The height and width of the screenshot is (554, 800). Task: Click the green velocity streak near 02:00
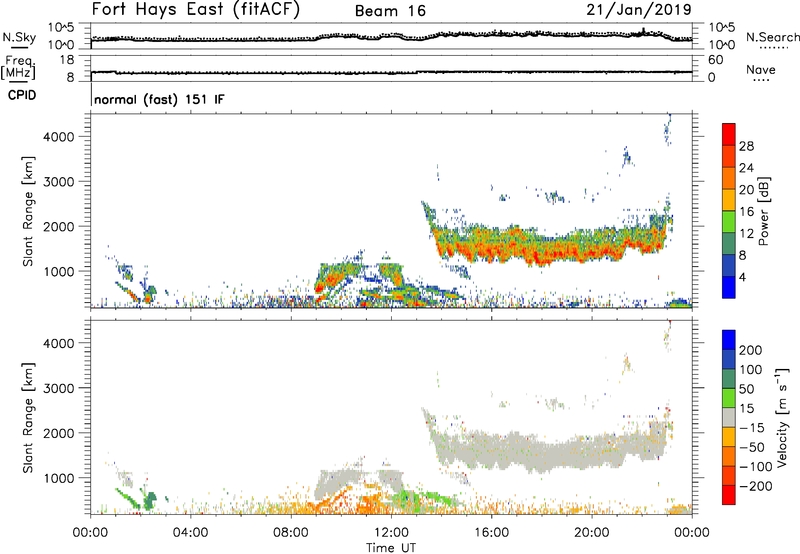pyautogui.click(x=128, y=497)
